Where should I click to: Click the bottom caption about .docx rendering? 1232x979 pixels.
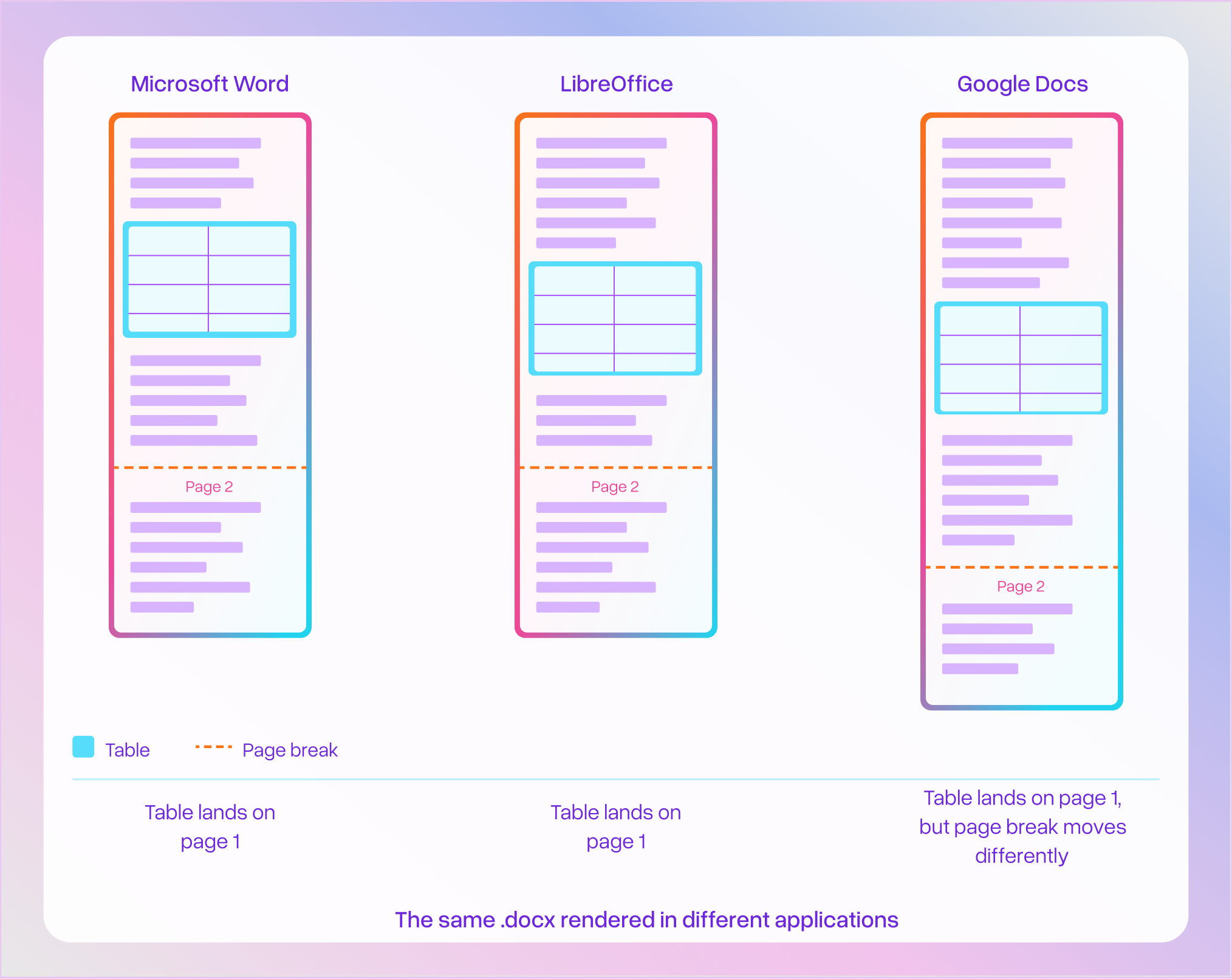(x=646, y=919)
